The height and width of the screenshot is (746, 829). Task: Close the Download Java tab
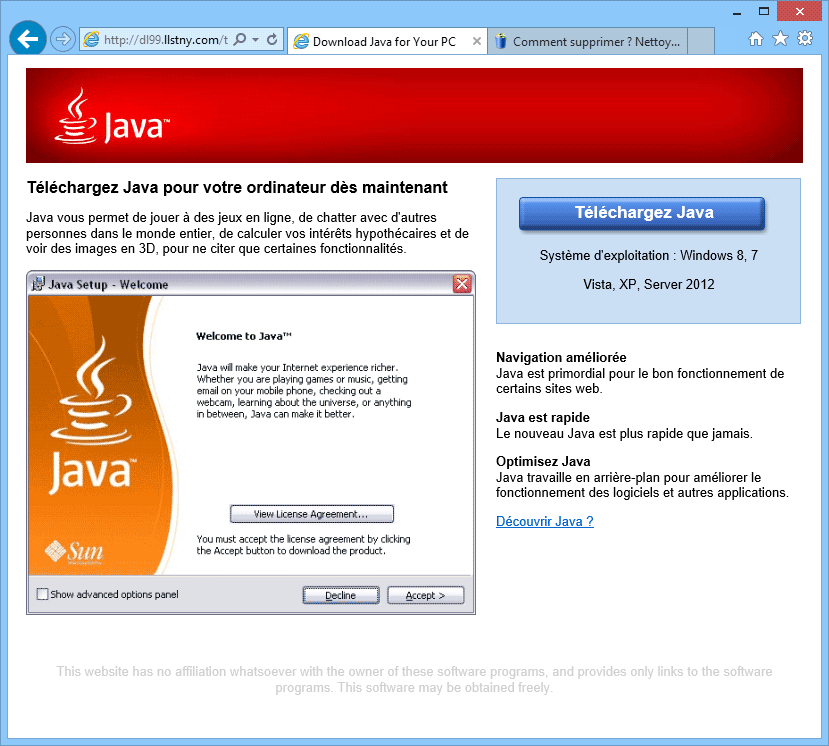click(x=476, y=42)
